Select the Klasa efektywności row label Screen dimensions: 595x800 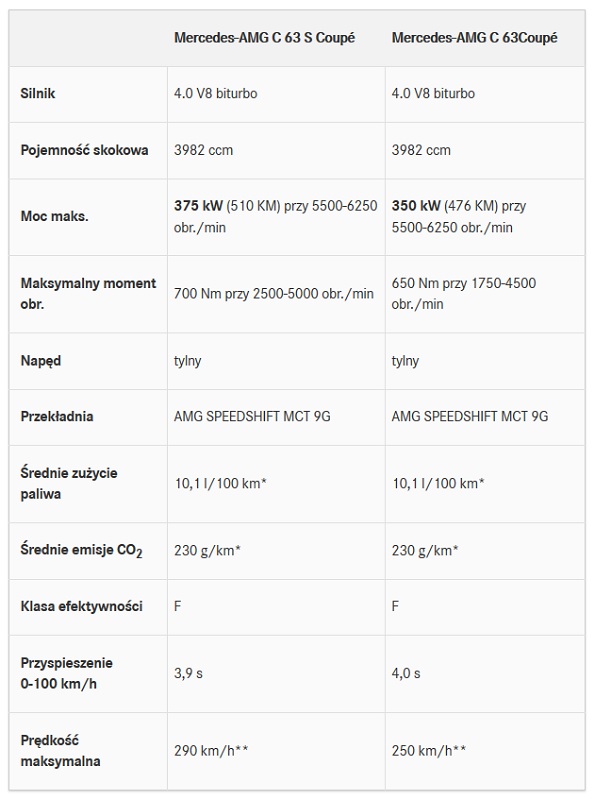coord(82,606)
